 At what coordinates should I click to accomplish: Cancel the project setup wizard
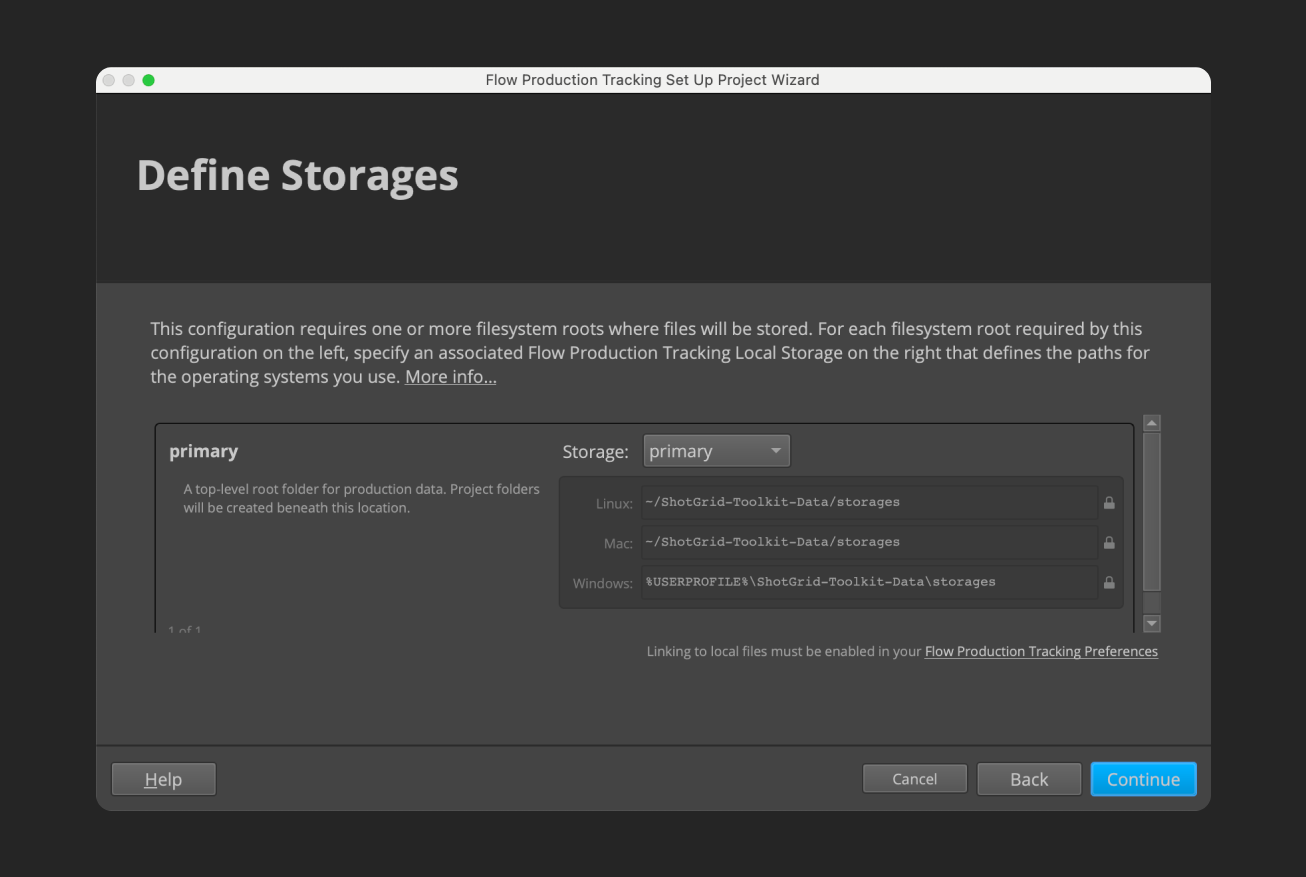[915, 779]
